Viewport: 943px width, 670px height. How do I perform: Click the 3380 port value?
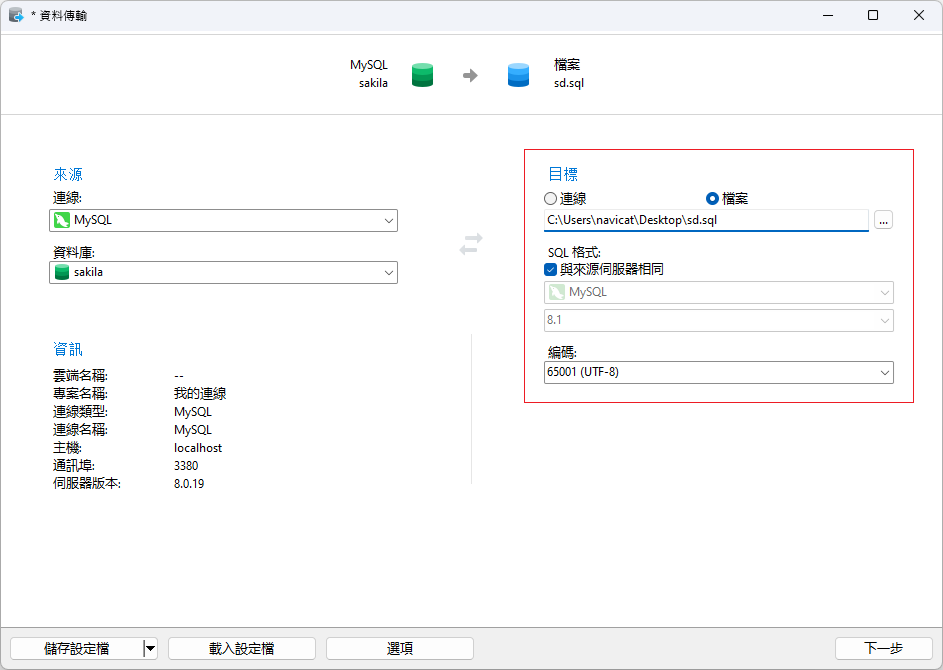click(x=186, y=466)
